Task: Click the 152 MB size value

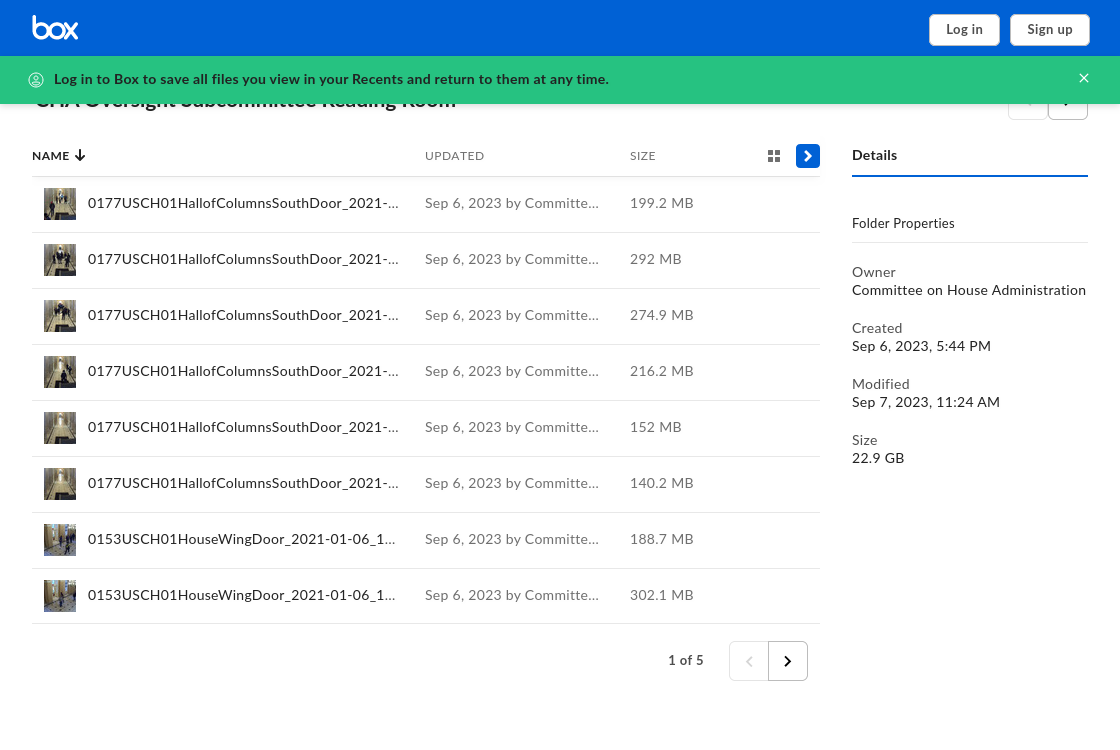Action: point(656,427)
